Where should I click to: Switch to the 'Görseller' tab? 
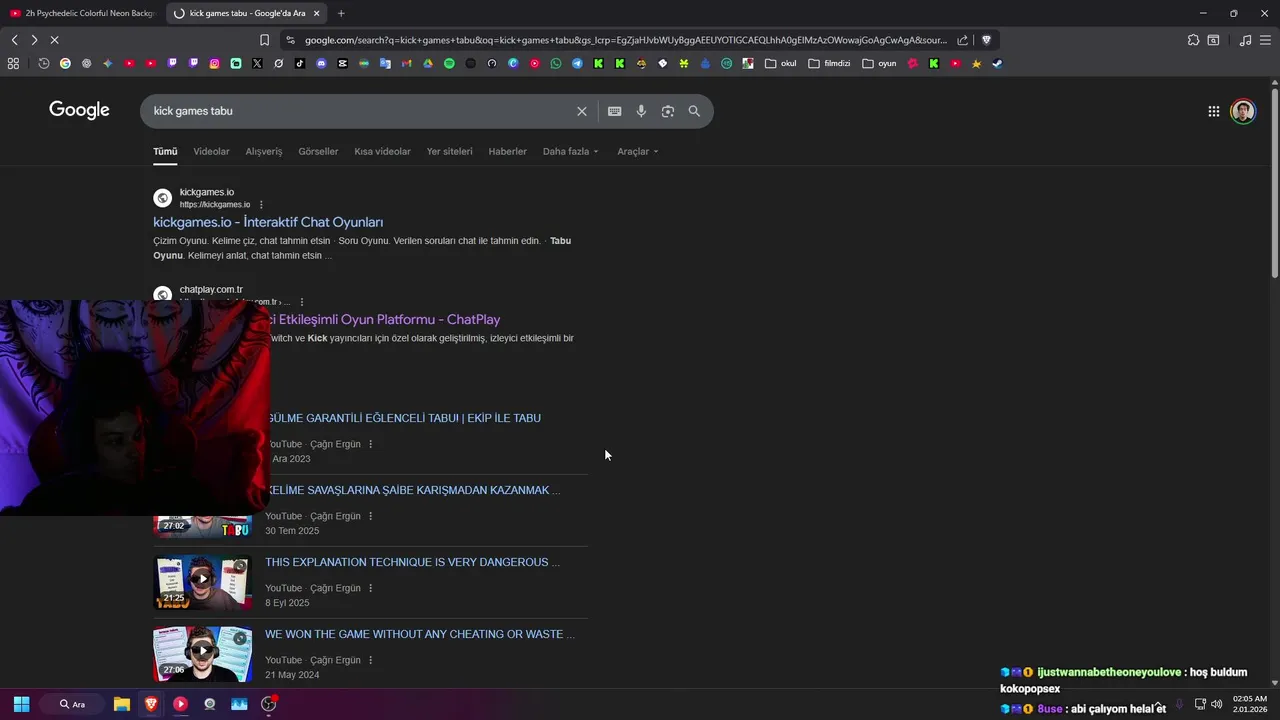tap(318, 152)
